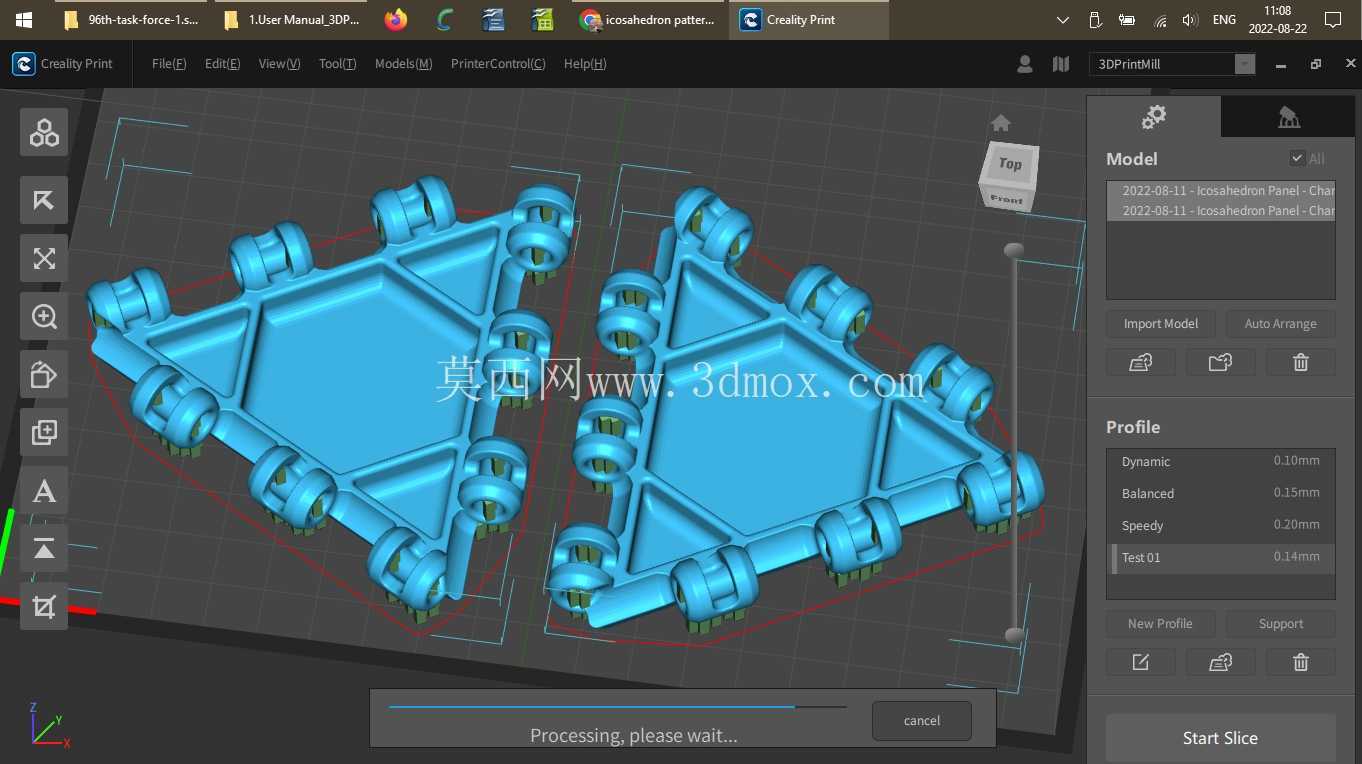The height and width of the screenshot is (764, 1362).
Task: Click the ENG language indicator
Action: click(1223, 20)
